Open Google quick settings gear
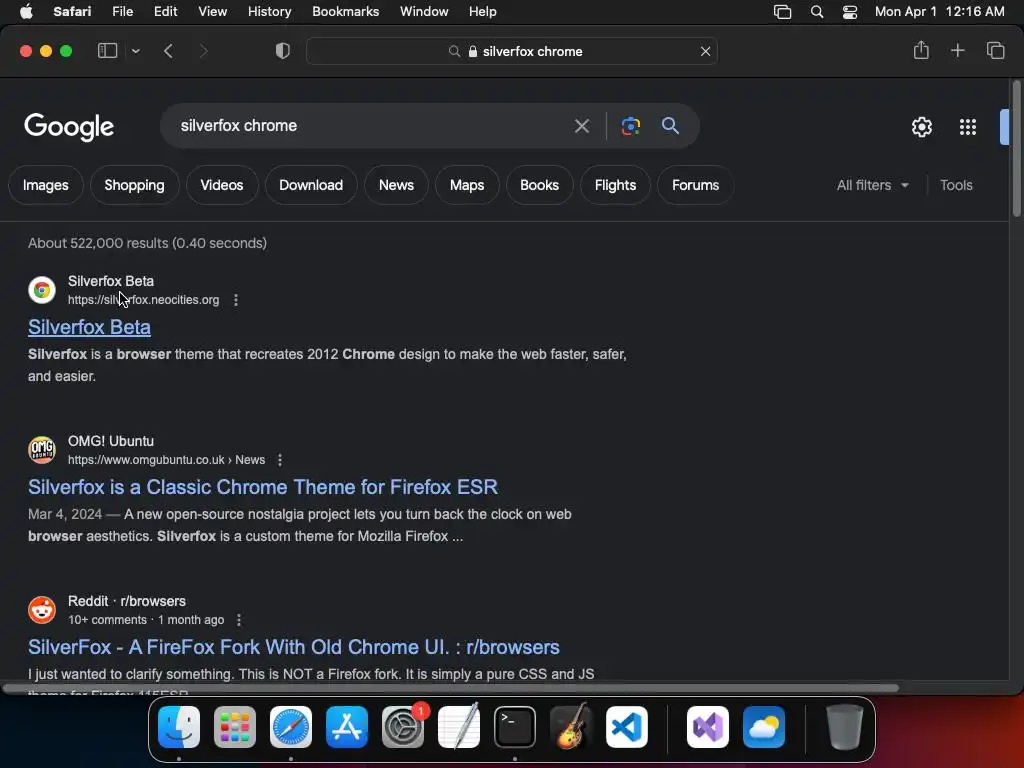The width and height of the screenshot is (1024, 768). tap(921, 127)
